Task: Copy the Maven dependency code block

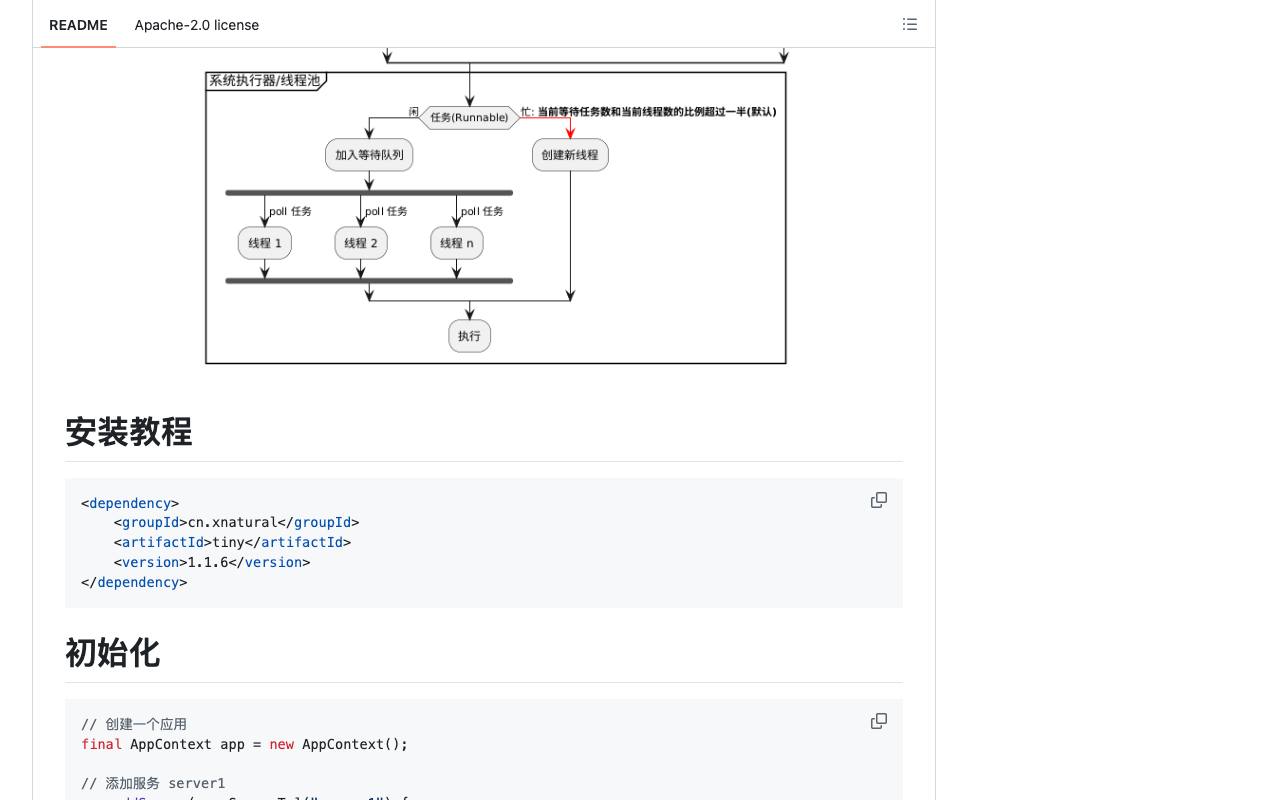Action: [x=879, y=500]
